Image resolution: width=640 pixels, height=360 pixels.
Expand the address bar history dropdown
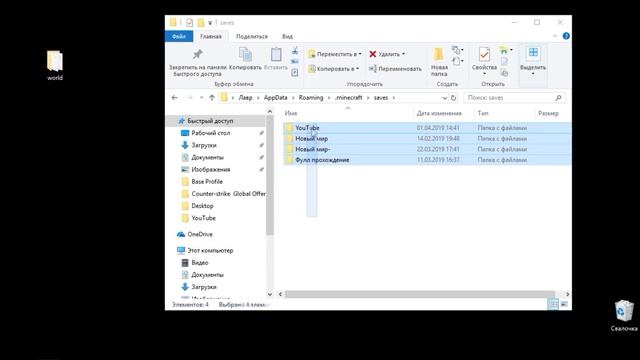[x=444, y=98]
